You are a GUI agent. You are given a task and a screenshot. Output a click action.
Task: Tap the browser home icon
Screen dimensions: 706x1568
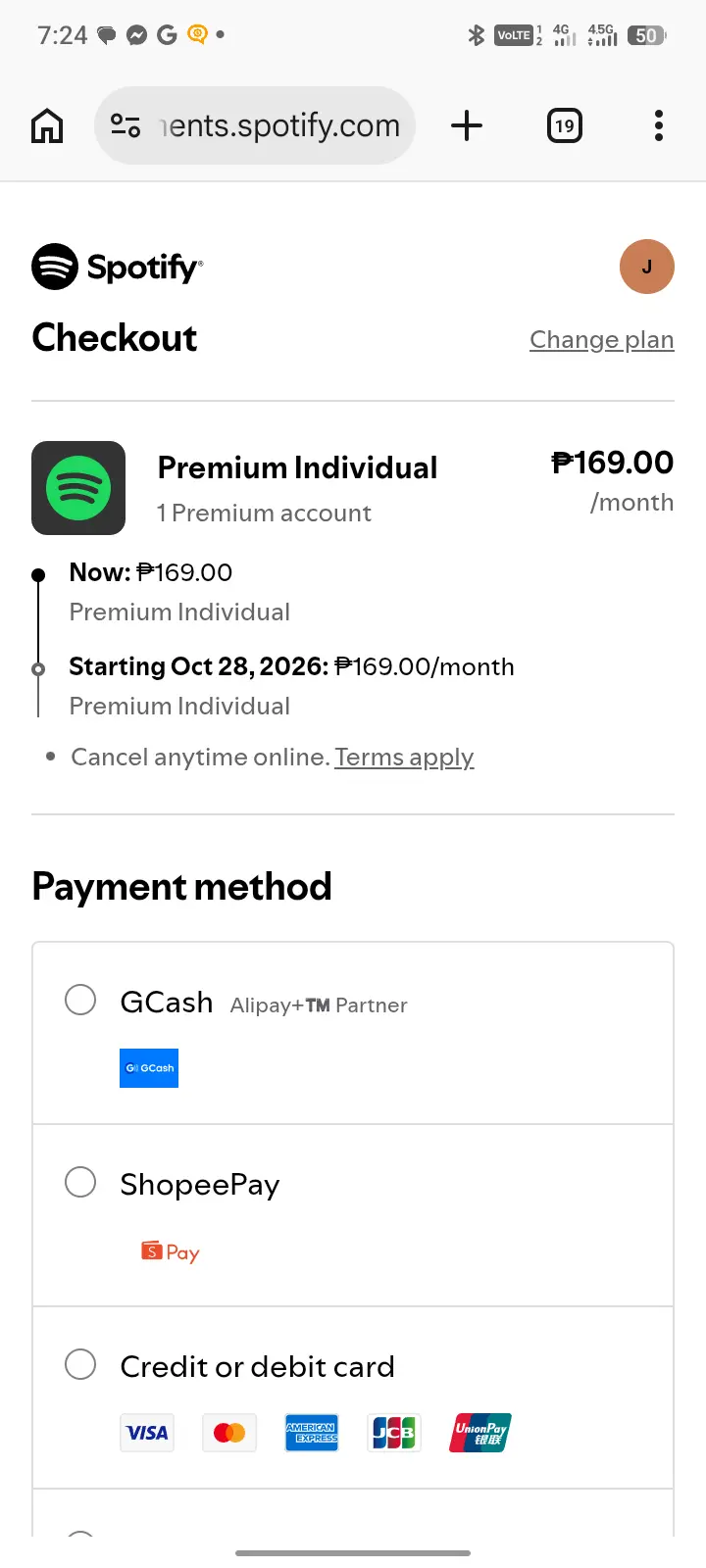click(x=47, y=125)
